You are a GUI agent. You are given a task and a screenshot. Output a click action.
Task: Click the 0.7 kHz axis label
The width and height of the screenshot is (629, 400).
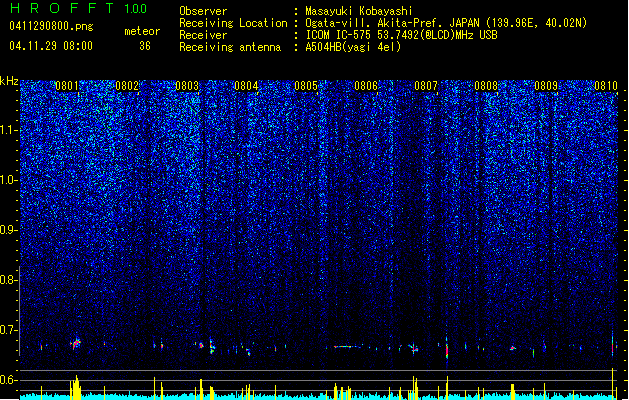click(x=8, y=330)
